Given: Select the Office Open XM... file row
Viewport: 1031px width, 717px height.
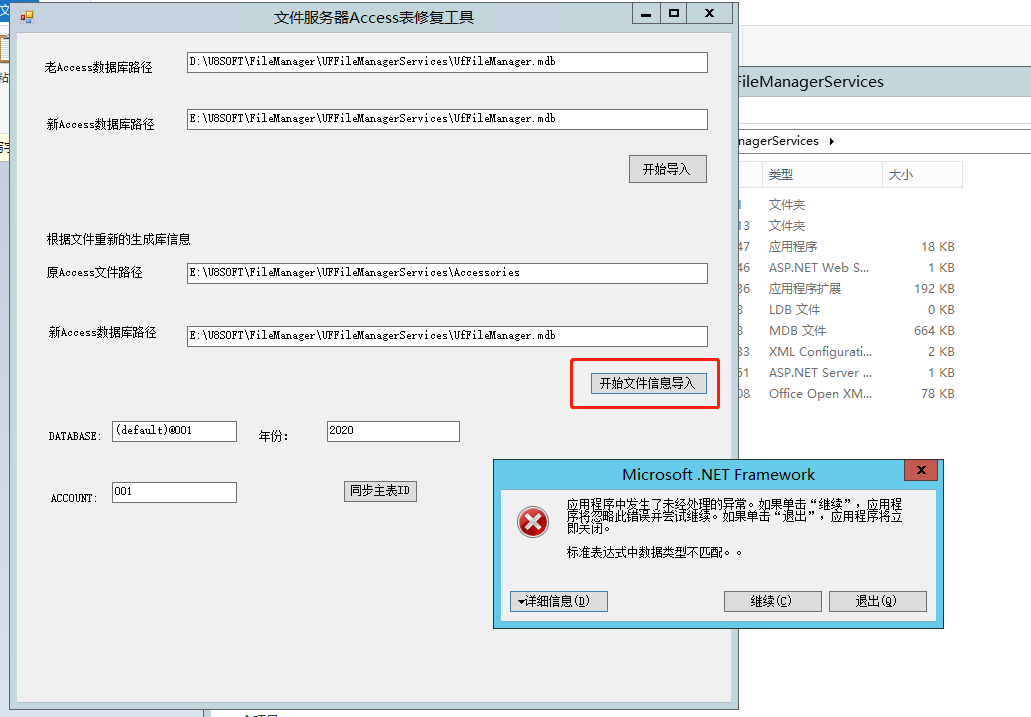Looking at the screenshot, I should [850, 394].
